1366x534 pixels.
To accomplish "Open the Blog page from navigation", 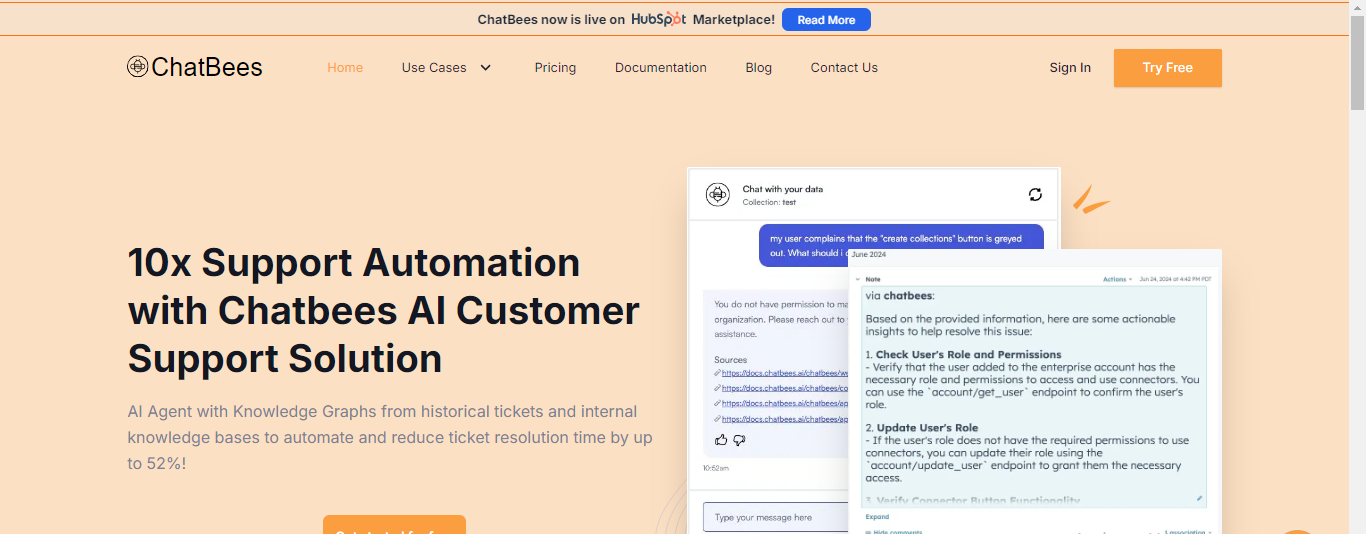I will pos(758,68).
